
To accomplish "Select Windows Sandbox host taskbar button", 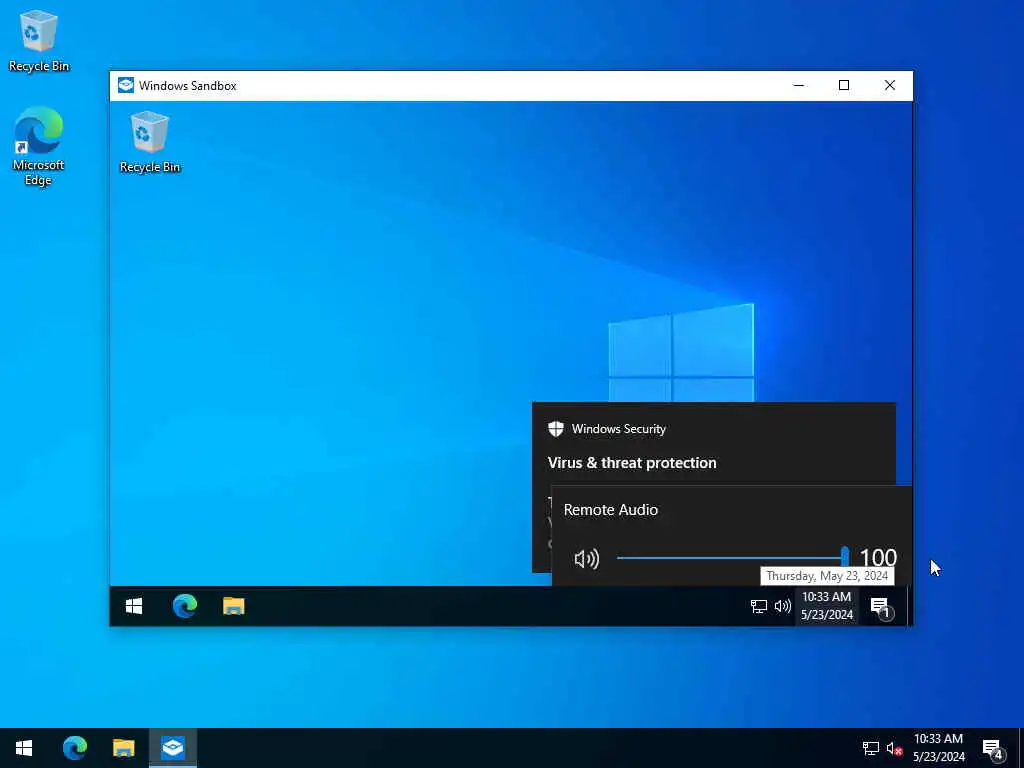I will pos(172,748).
